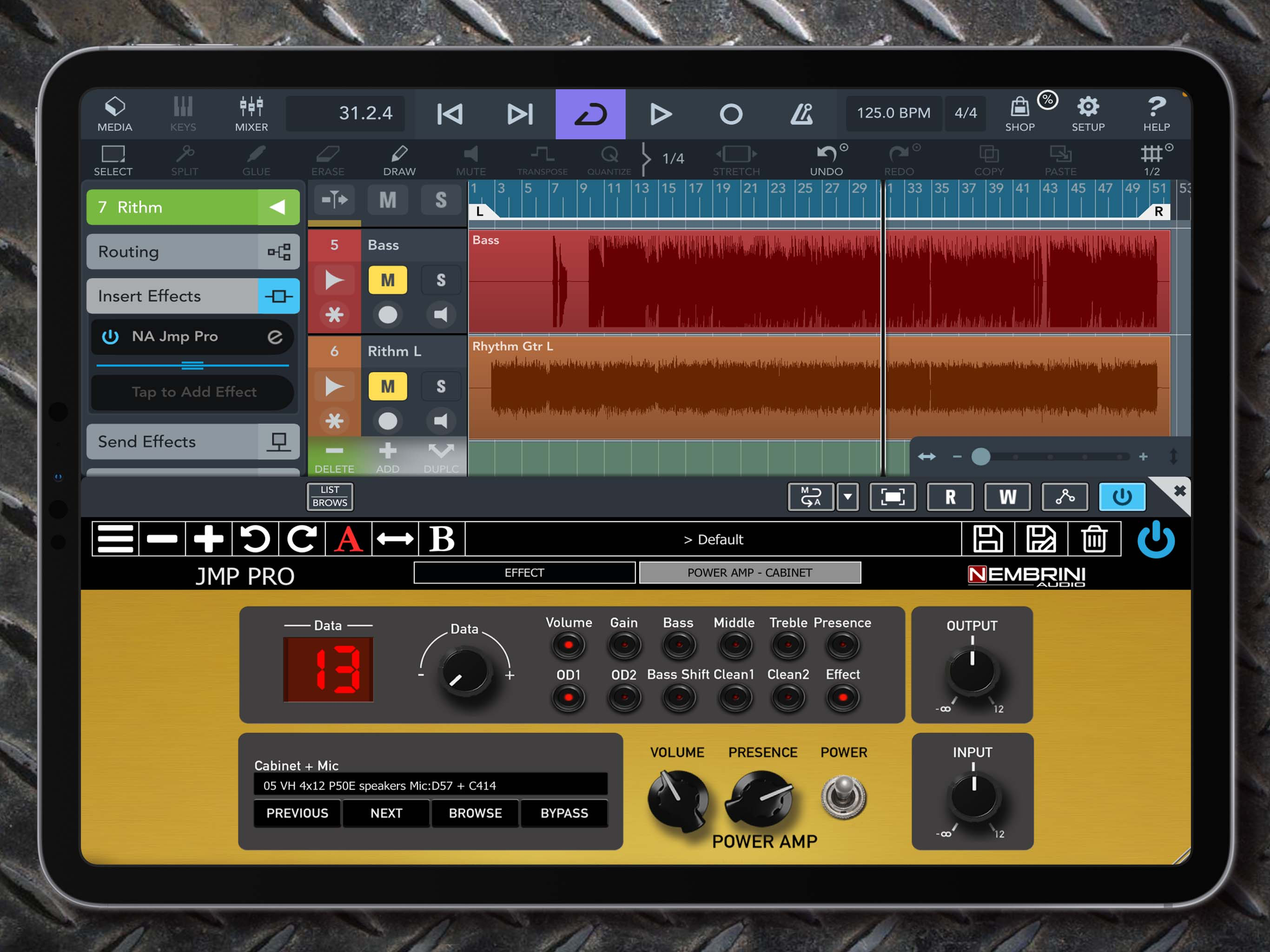Skip to end transport button

point(520,114)
